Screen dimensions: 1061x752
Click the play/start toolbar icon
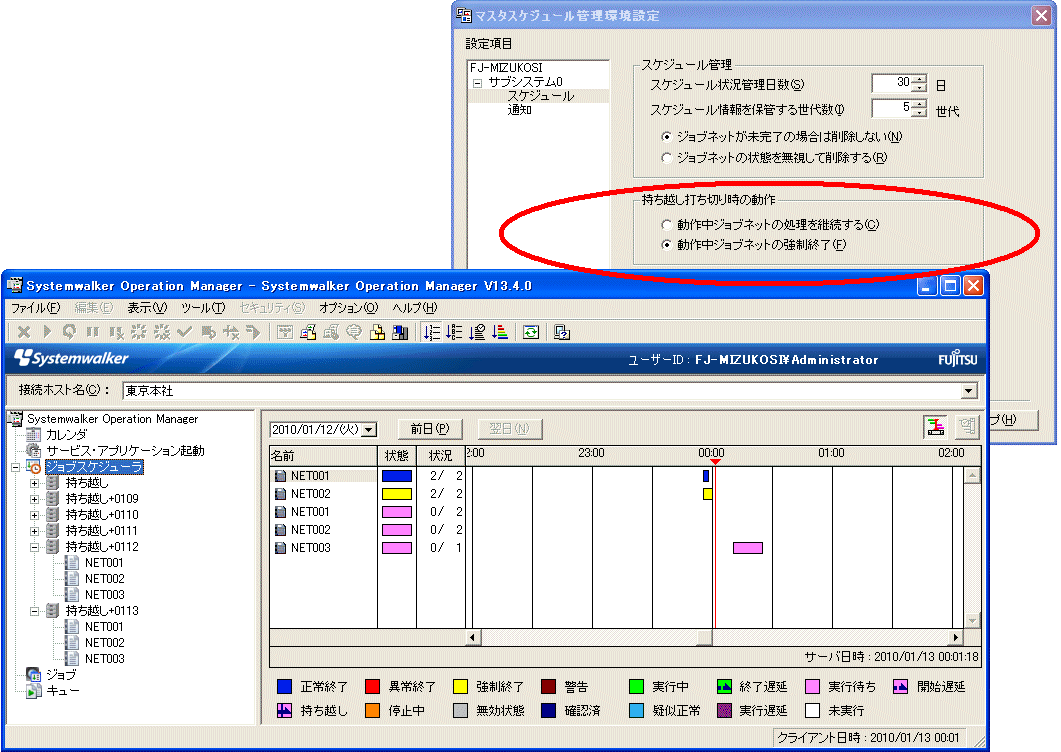click(x=47, y=332)
